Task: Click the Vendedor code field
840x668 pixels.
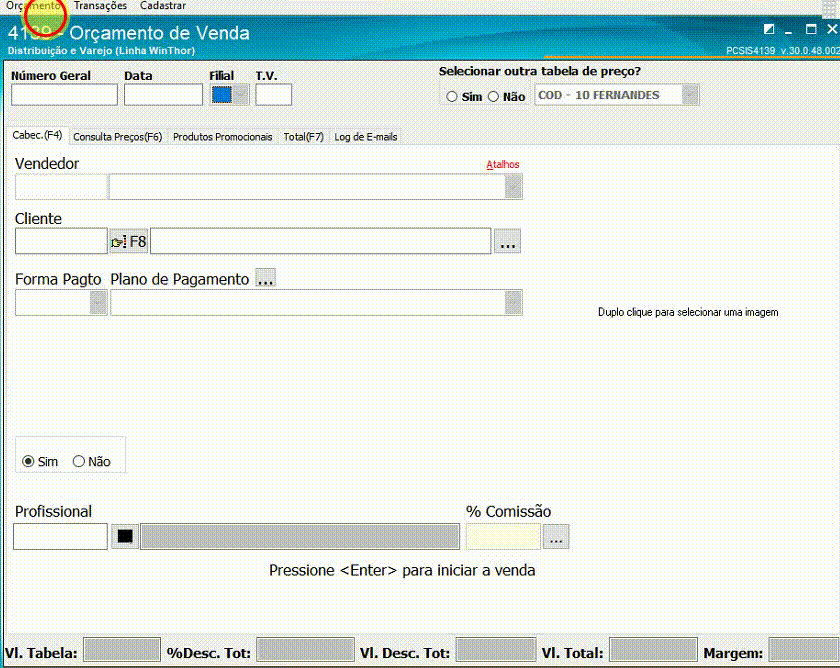Action: click(x=61, y=187)
